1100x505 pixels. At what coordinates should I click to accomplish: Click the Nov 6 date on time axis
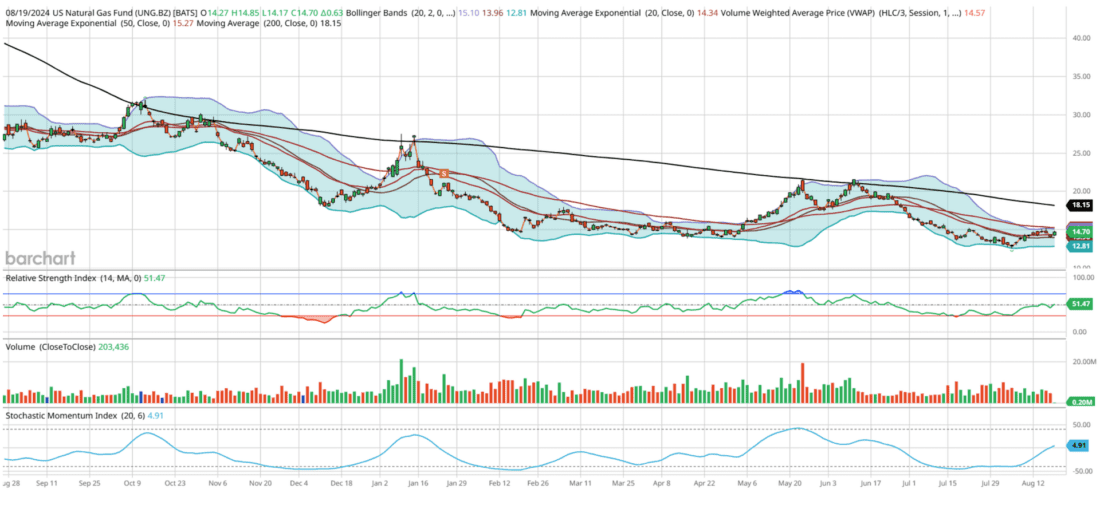[x=218, y=483]
